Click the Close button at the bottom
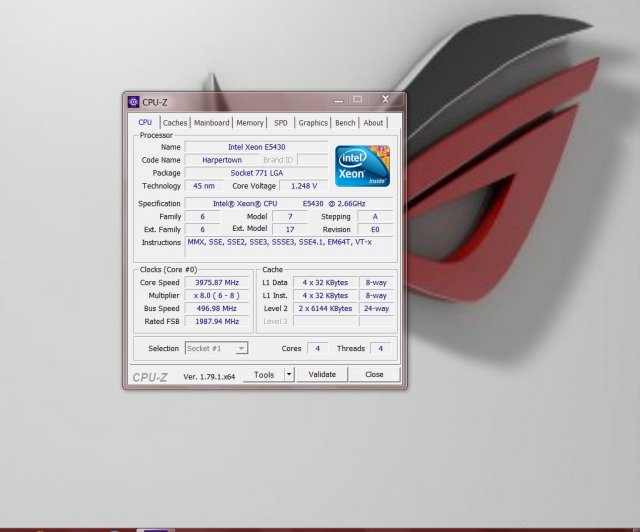 pos(374,375)
